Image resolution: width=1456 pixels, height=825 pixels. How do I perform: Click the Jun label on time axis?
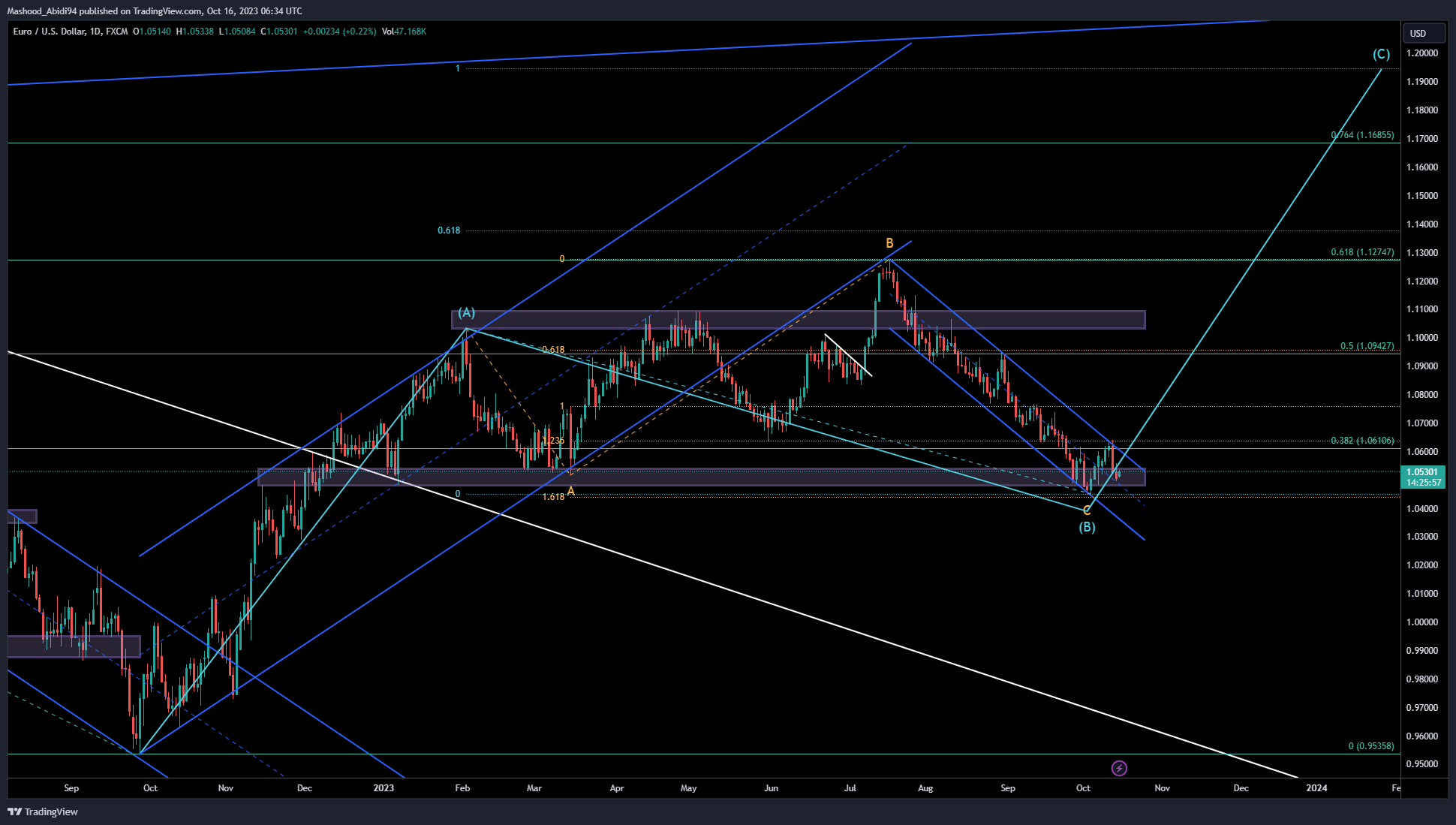tap(771, 788)
